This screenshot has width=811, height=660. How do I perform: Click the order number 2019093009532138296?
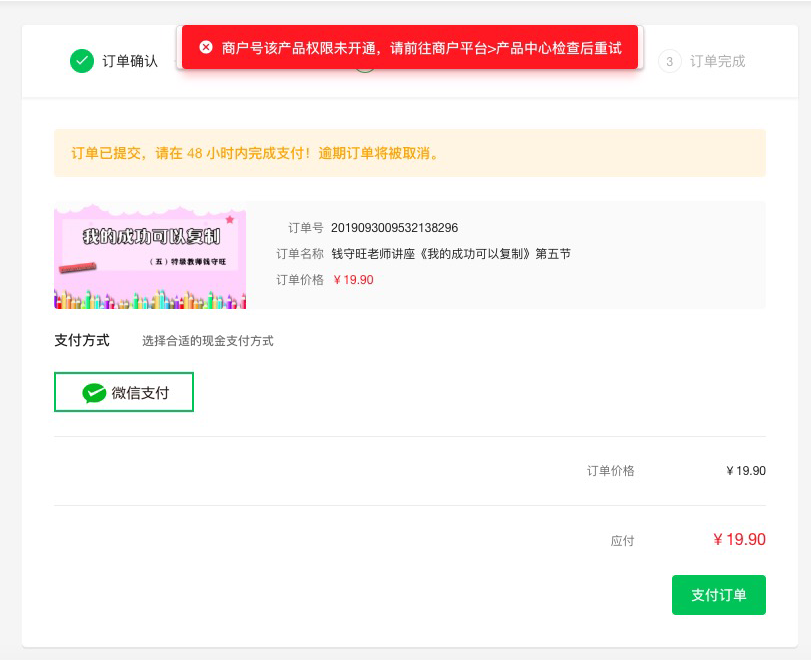(394, 228)
